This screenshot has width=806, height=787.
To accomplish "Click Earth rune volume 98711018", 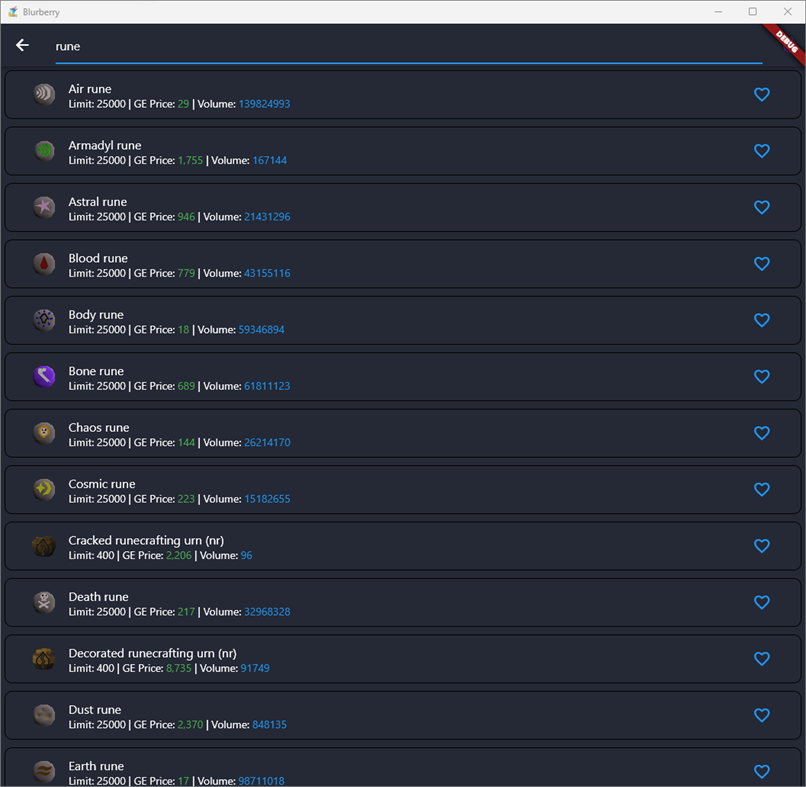I will coord(261,781).
